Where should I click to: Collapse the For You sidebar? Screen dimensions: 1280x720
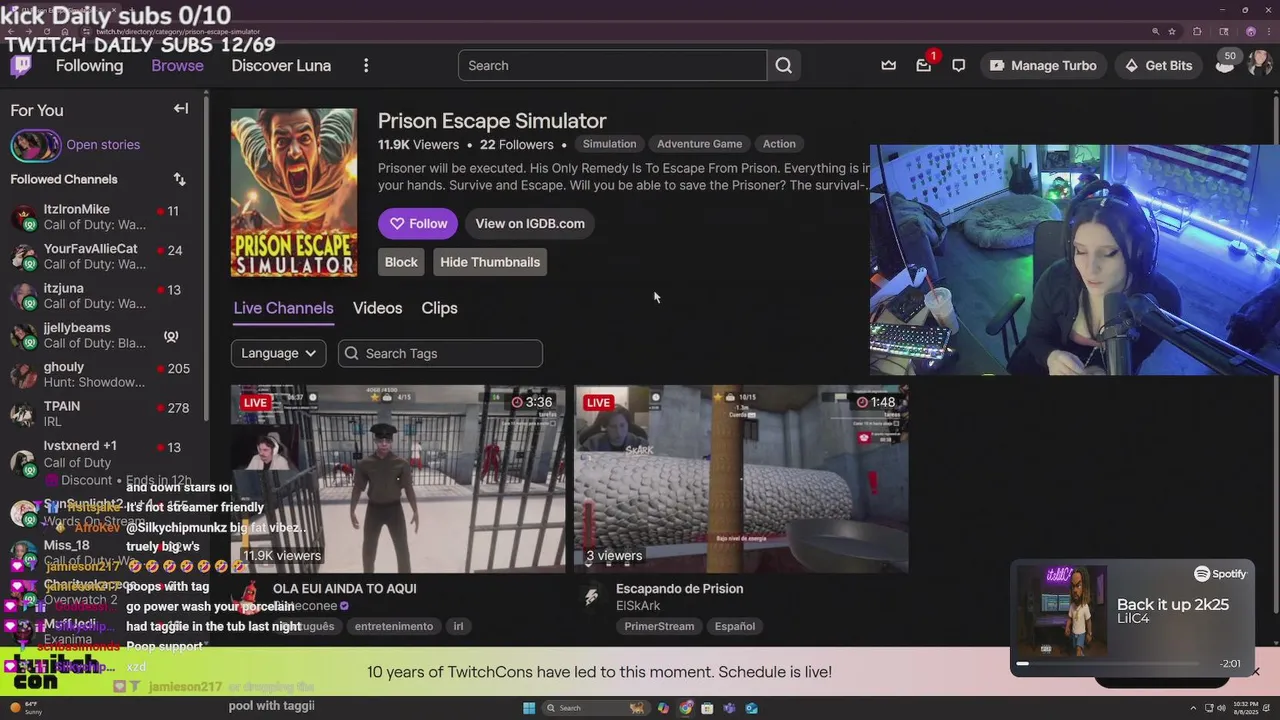coord(181,109)
